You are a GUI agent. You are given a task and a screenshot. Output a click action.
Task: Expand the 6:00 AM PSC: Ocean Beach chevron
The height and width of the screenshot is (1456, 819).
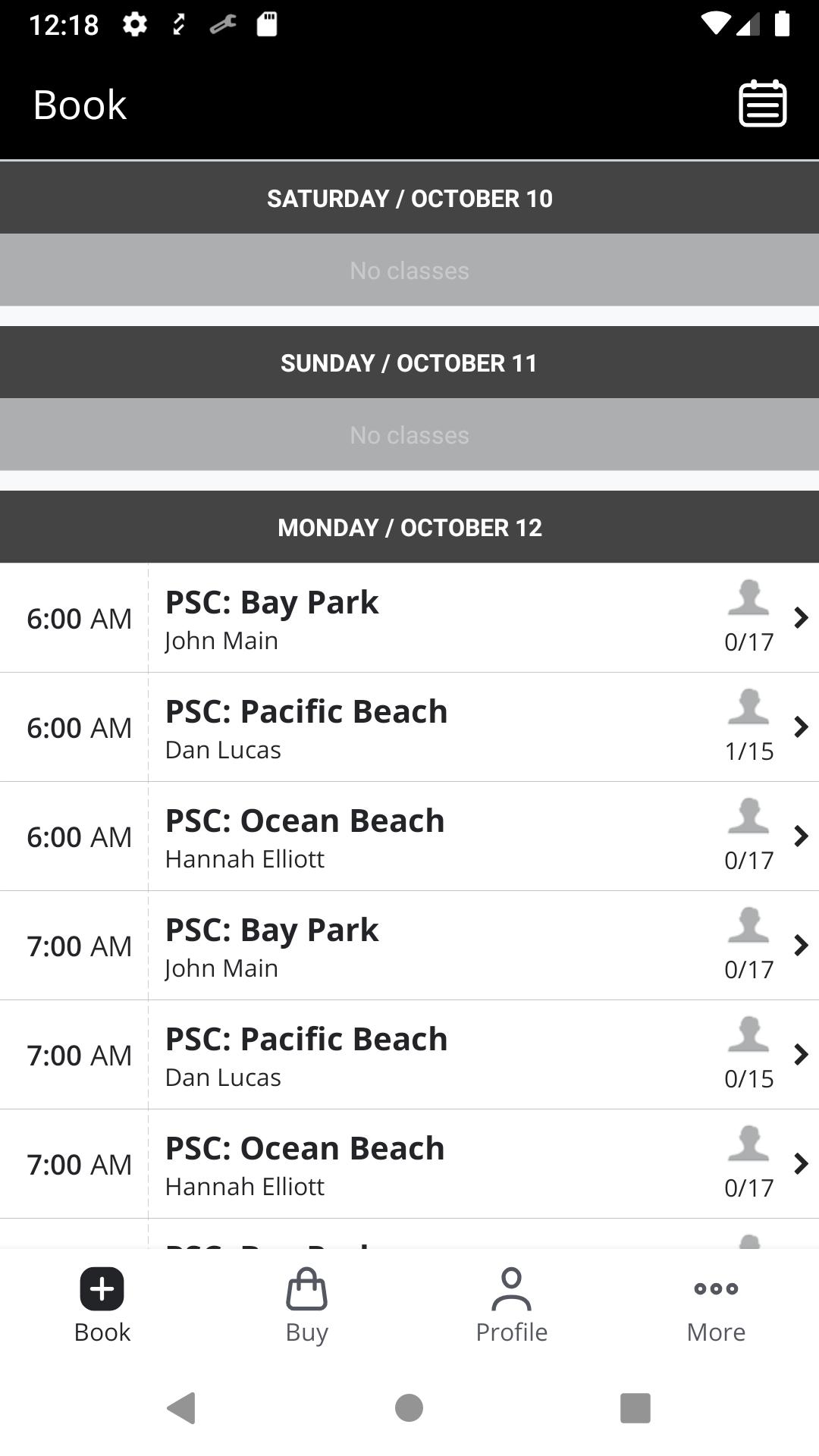click(x=801, y=836)
